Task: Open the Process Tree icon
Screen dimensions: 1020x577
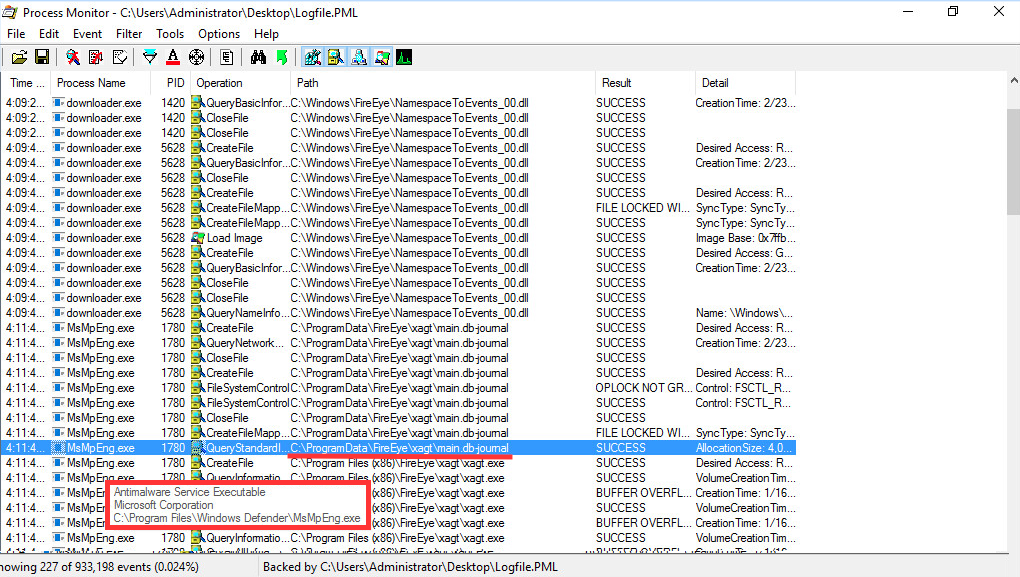Action: (227, 57)
